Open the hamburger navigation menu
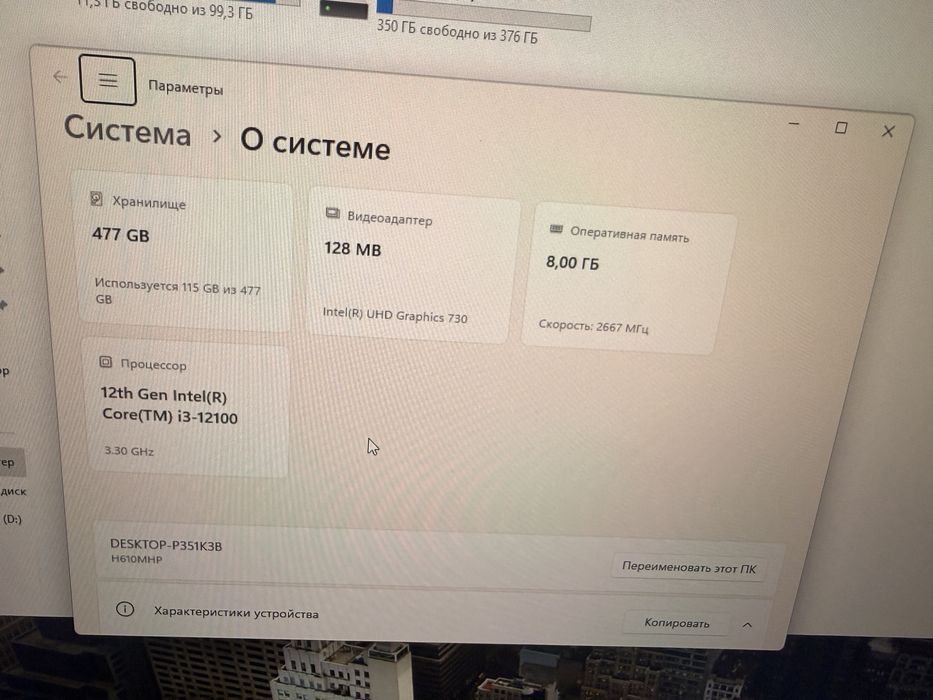 coord(108,80)
